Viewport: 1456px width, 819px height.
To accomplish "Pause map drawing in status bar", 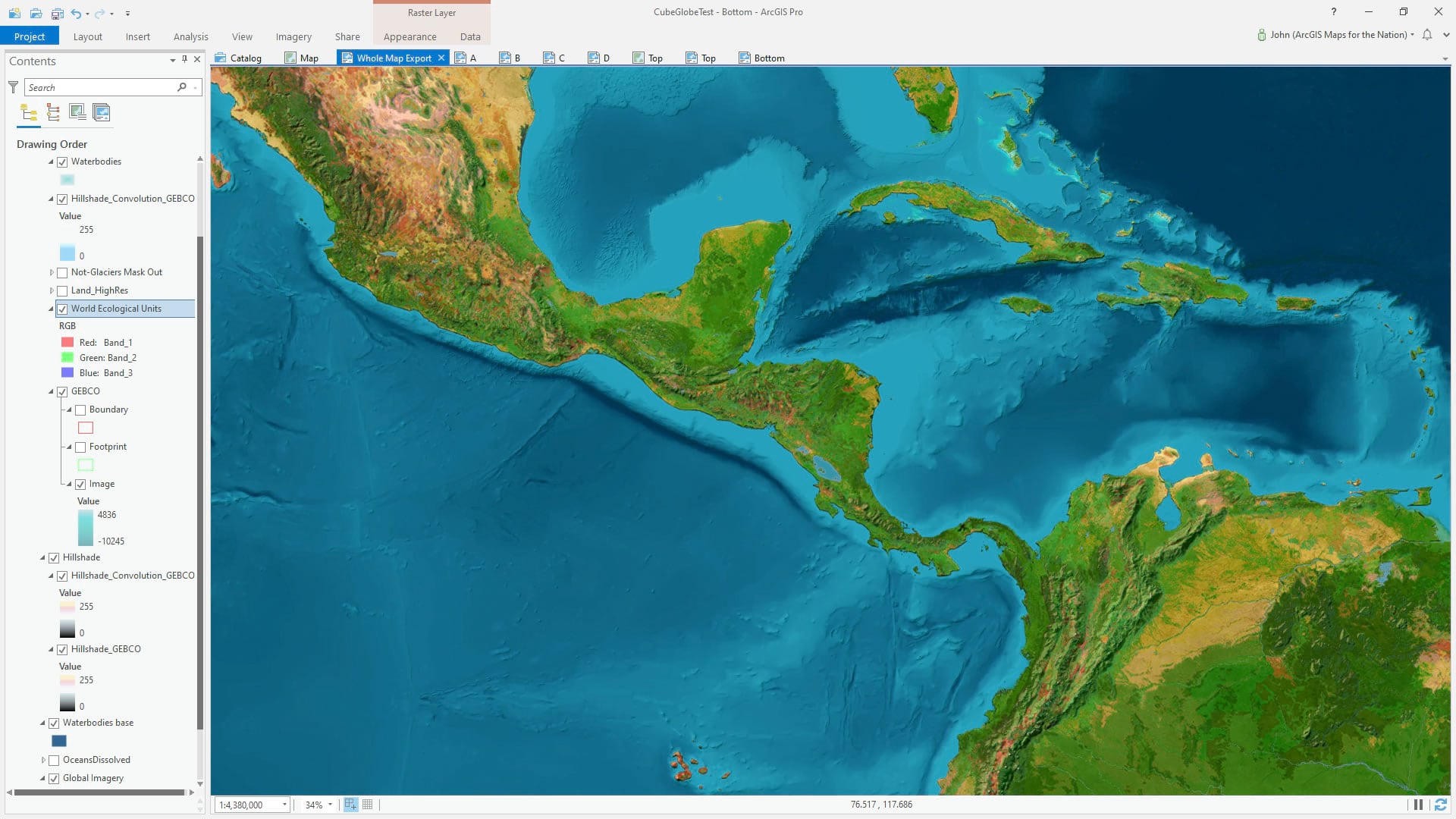I will 1417,805.
